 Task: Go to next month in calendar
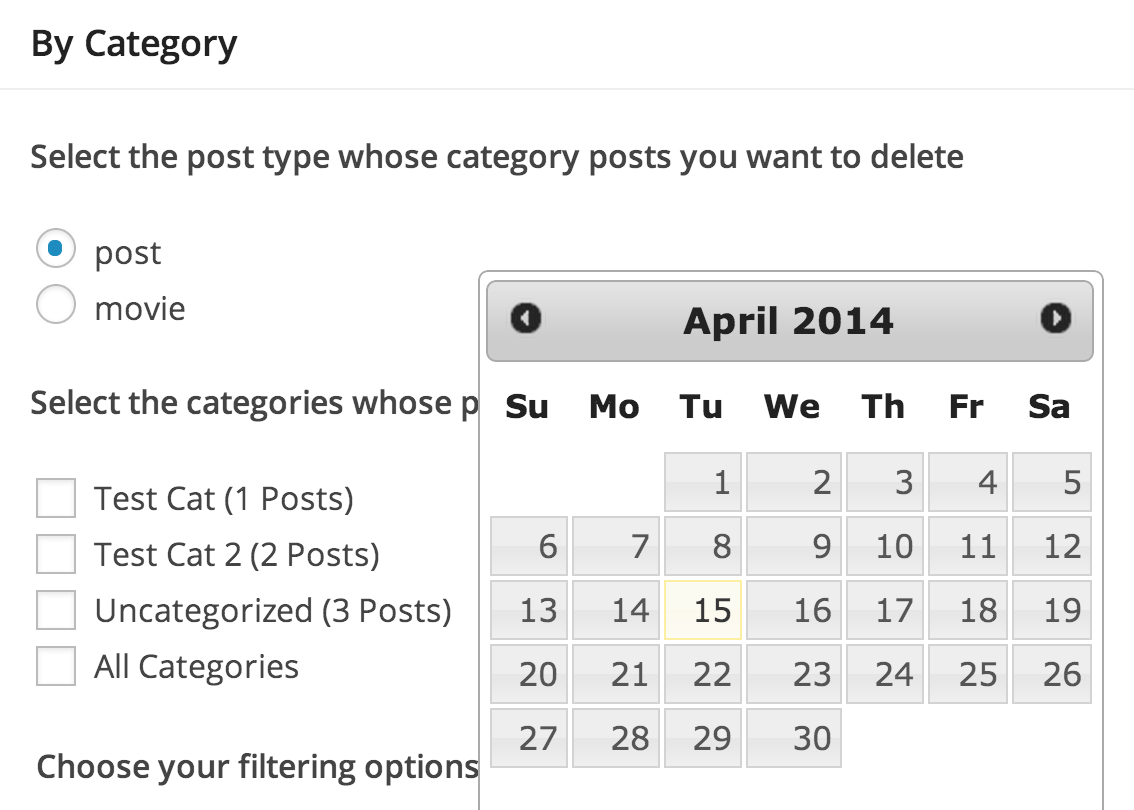[x=1055, y=319]
